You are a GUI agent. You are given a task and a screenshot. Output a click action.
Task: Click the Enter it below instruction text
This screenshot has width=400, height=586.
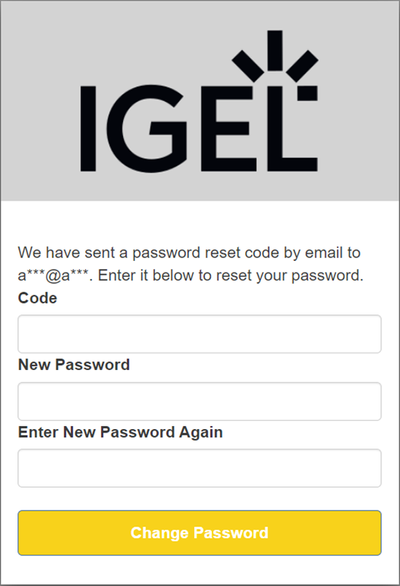point(231,276)
